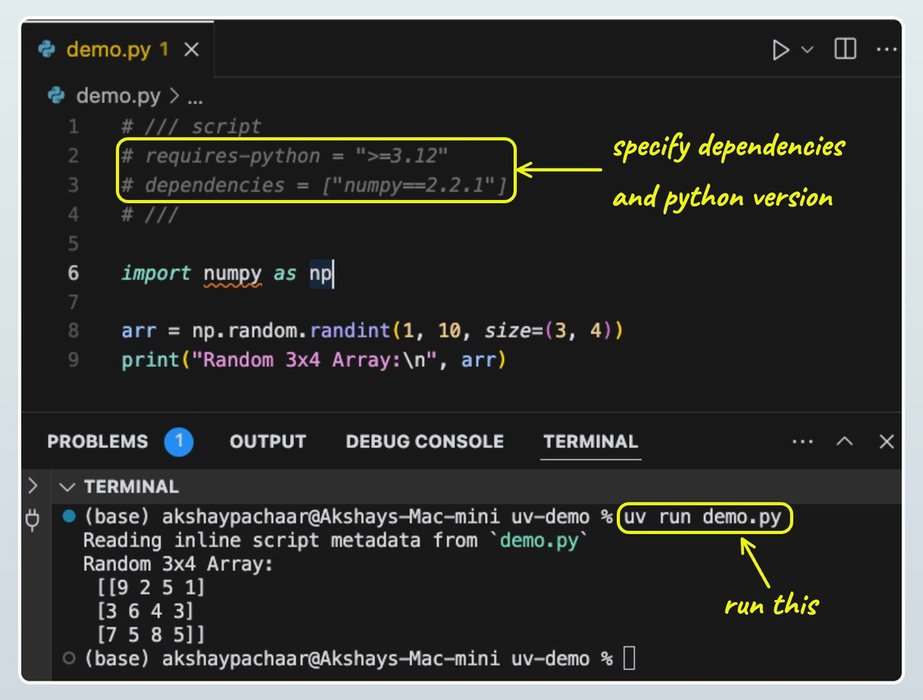Run the Python file with play button

tap(780, 49)
